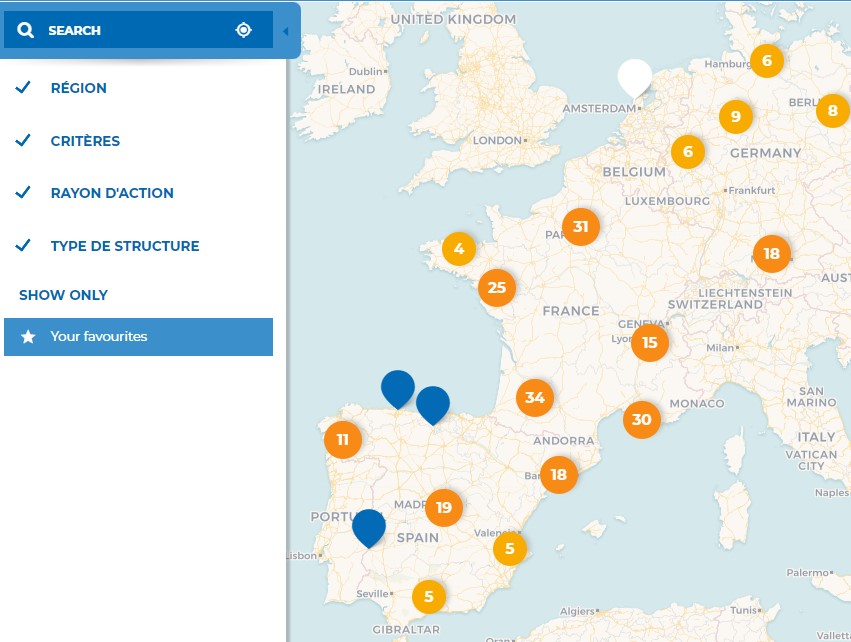Click the SWITZERLAND map label

(x=715, y=304)
